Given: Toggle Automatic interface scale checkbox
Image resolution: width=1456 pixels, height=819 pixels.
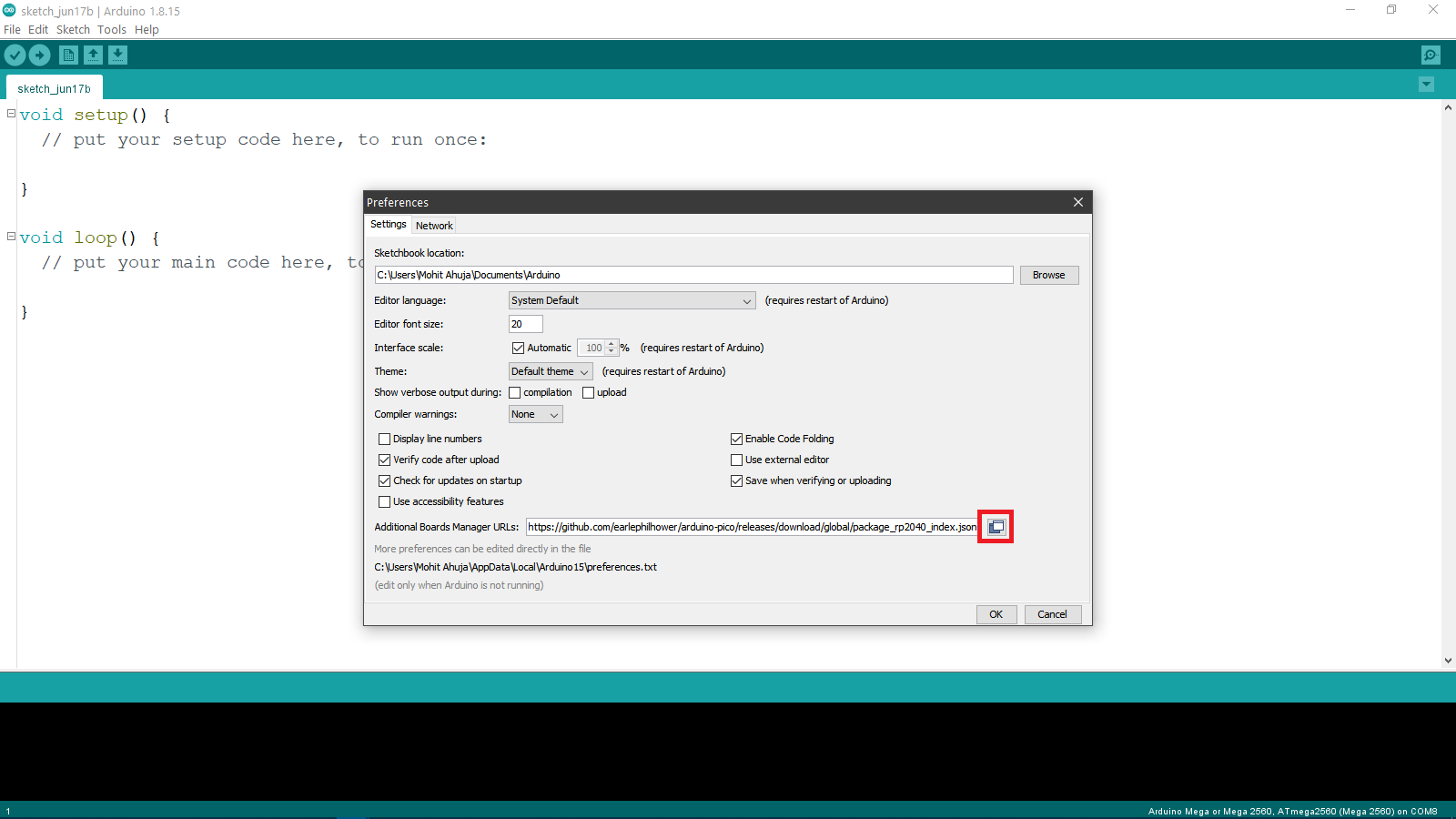Looking at the screenshot, I should (x=518, y=348).
